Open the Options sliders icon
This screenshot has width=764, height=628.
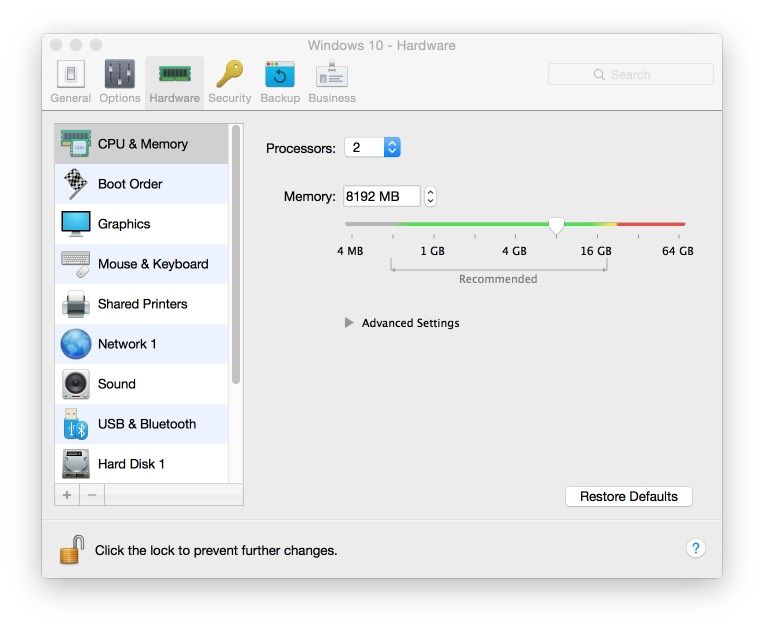(x=119, y=74)
